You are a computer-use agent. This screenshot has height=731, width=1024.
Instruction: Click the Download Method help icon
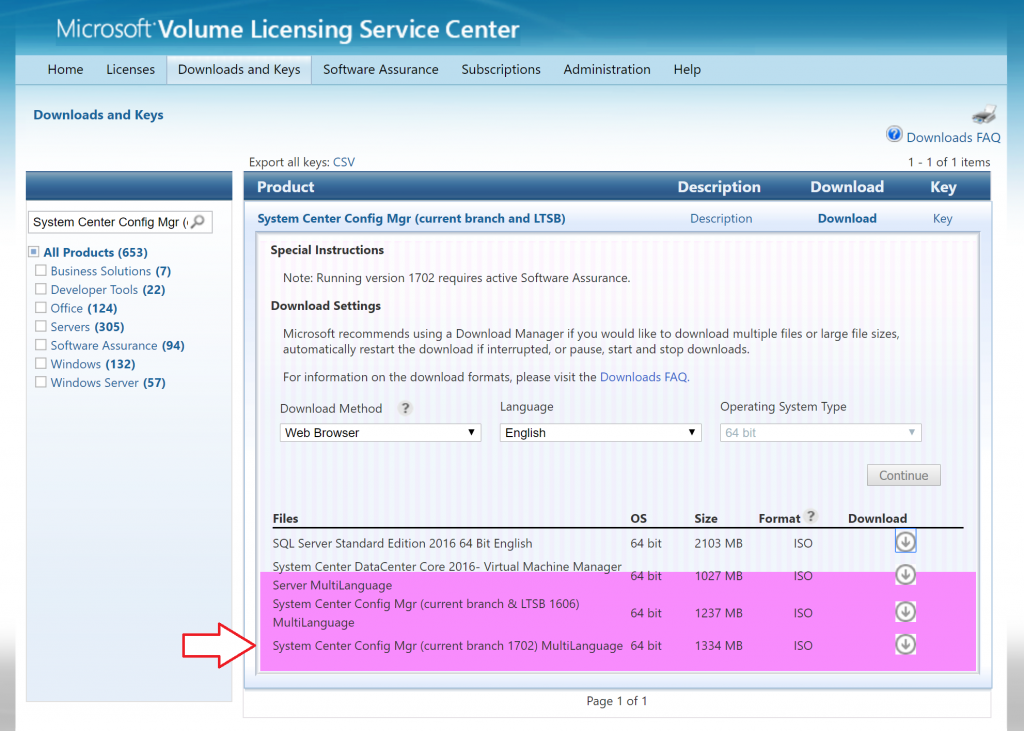point(406,408)
